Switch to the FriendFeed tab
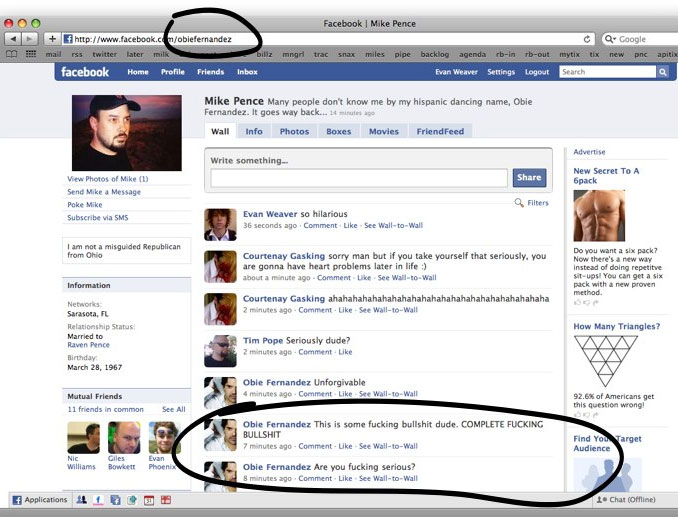 pos(440,131)
